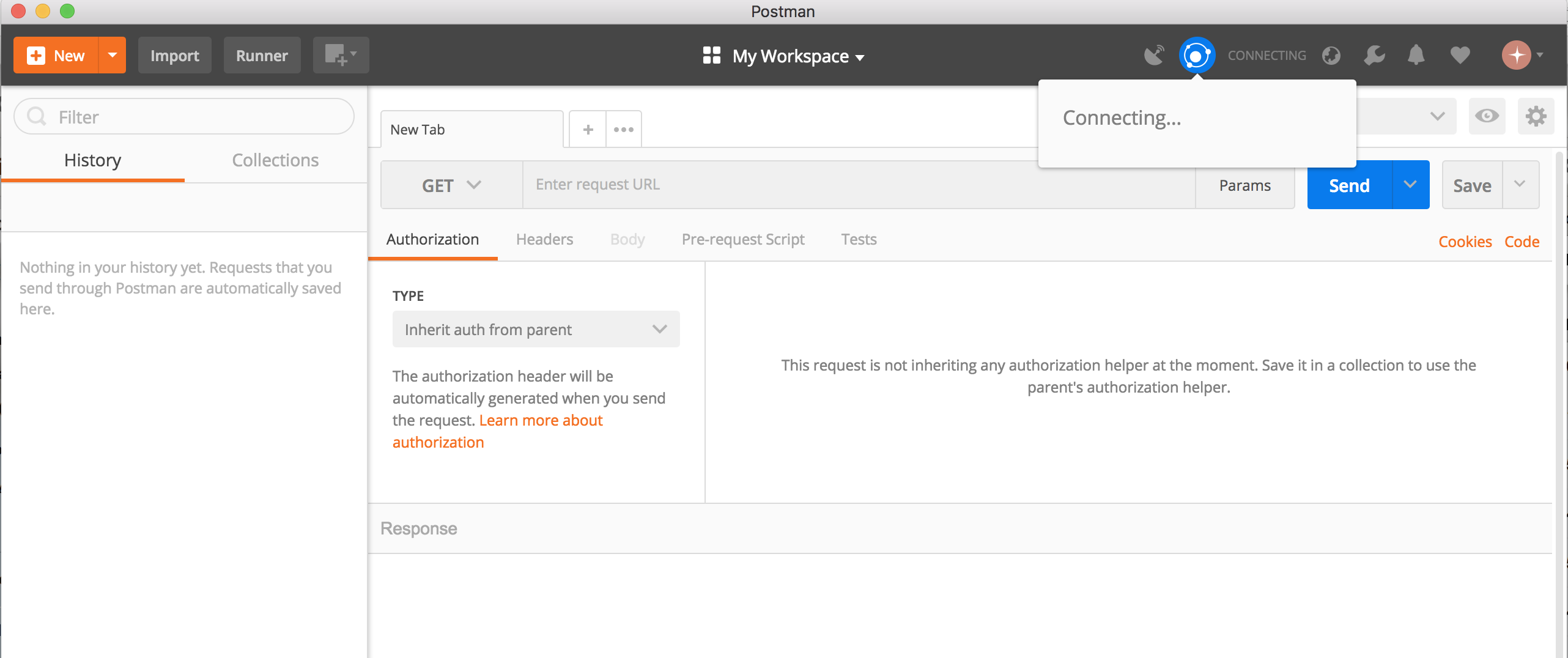
Task: Toggle environment quick look eye
Action: click(x=1487, y=116)
